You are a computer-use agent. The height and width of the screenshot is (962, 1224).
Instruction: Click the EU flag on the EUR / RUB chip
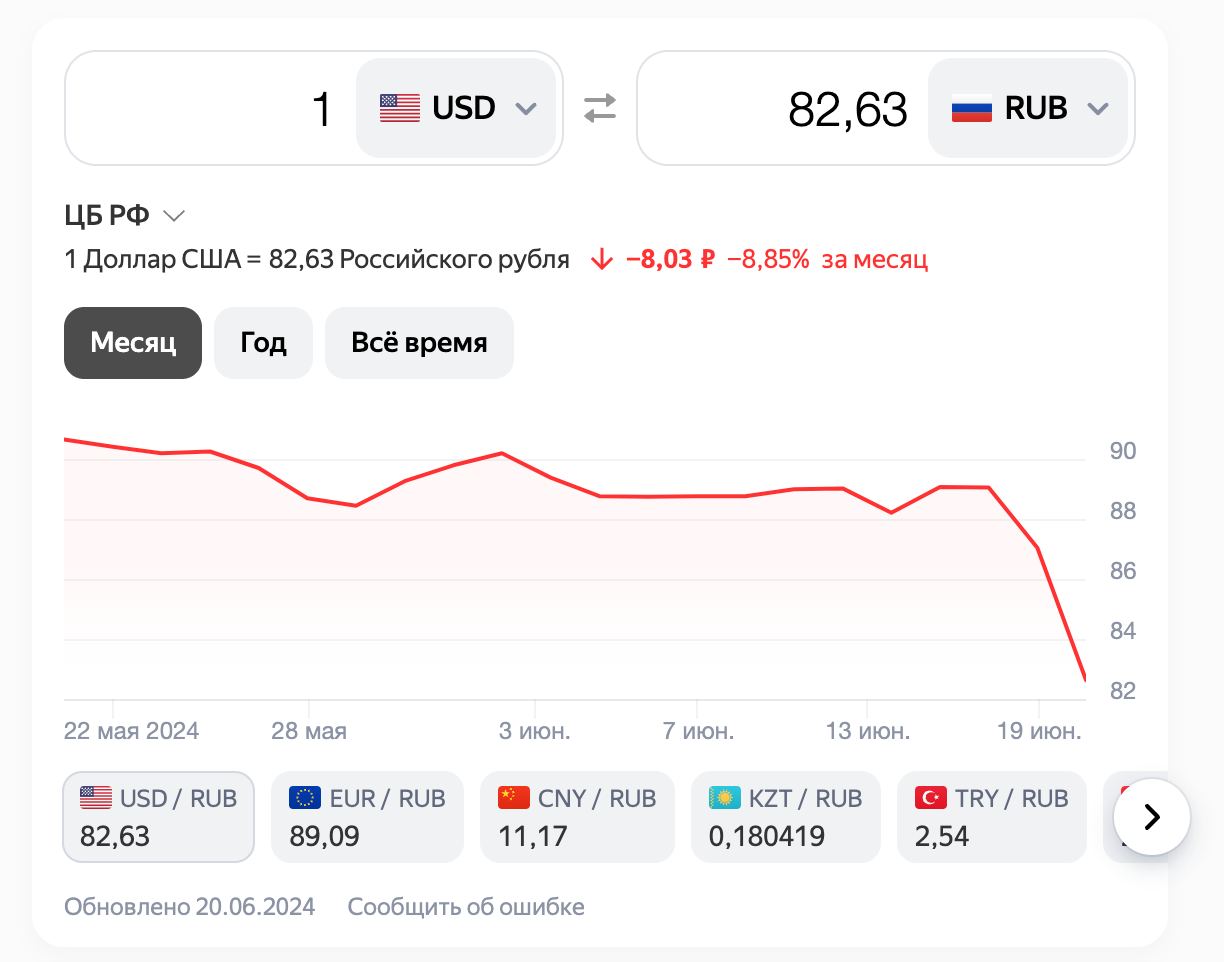pos(305,797)
